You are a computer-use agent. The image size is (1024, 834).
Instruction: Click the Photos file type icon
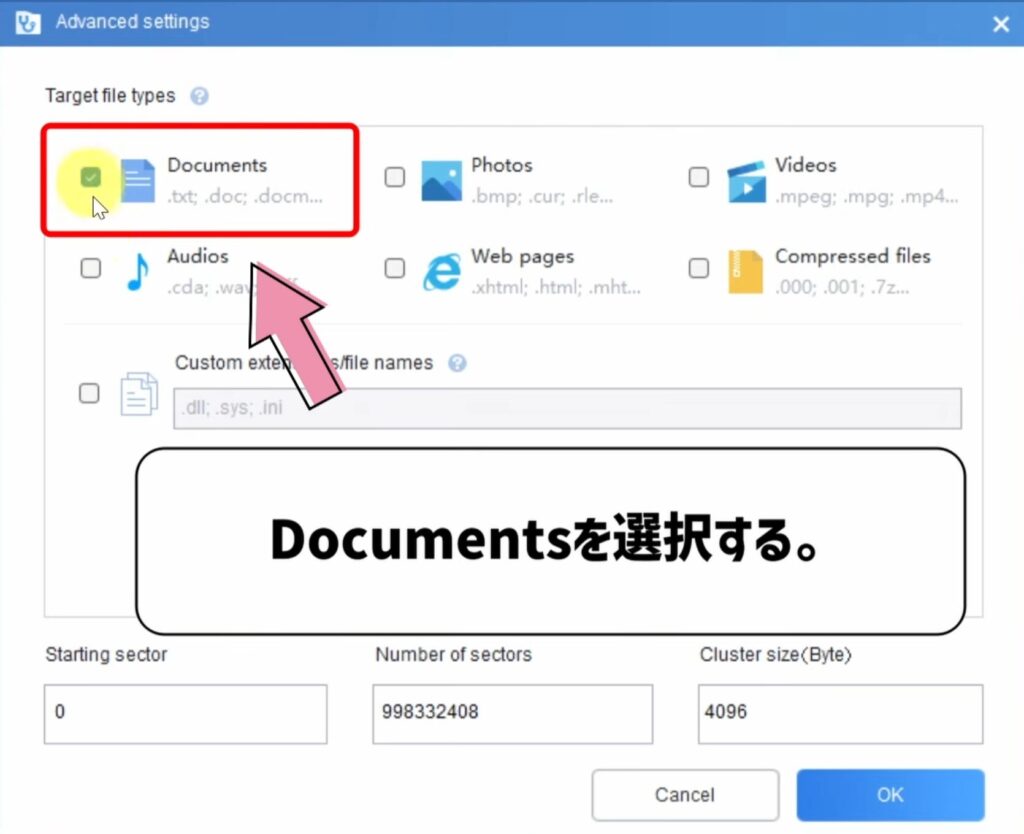click(x=443, y=179)
